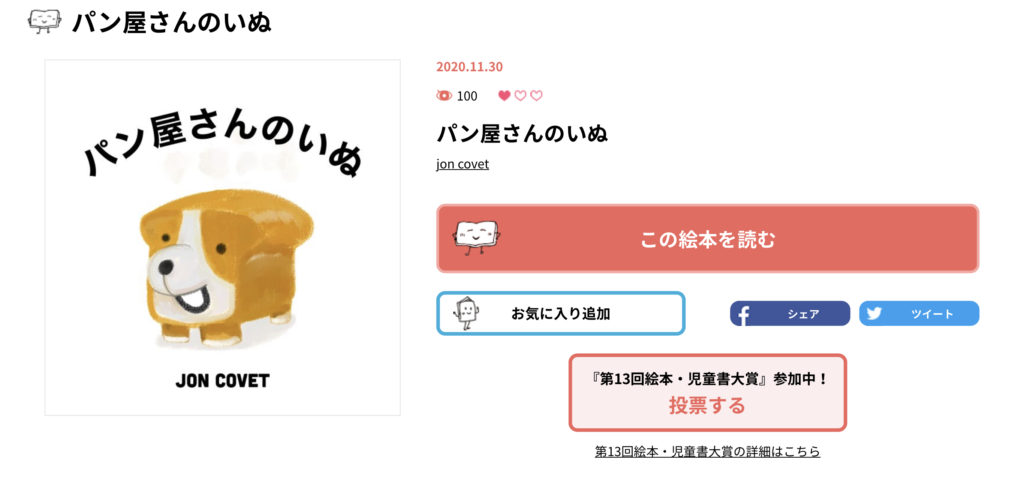The height and width of the screenshot is (479, 1024).
Task: Open 第13回絵本・児童書大賞の詳細はこちら link
Action: click(x=707, y=452)
